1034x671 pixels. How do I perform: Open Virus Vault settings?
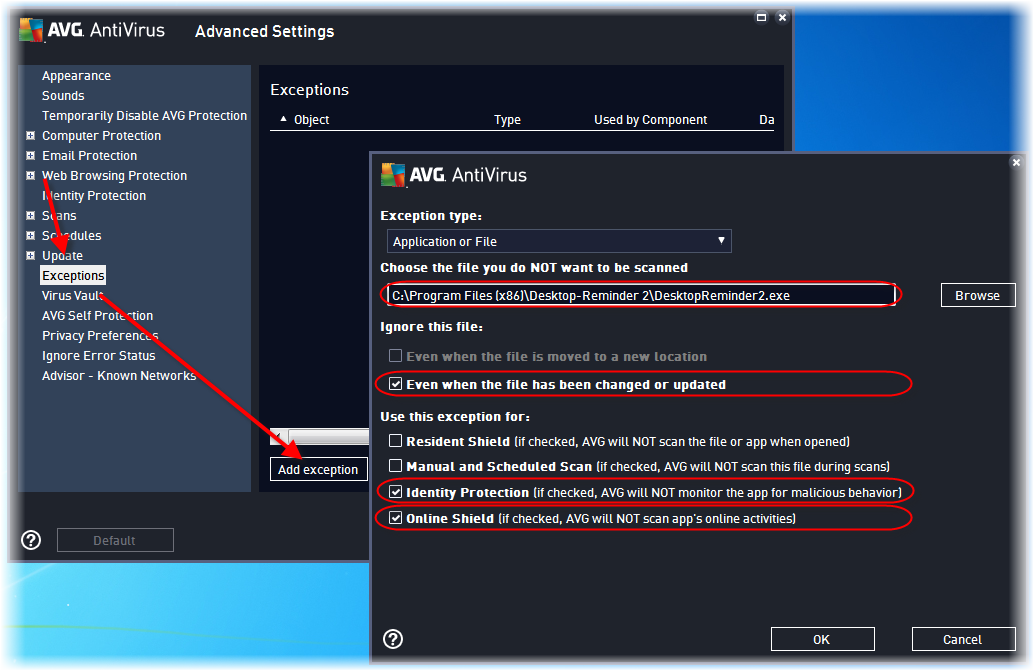coord(73,295)
